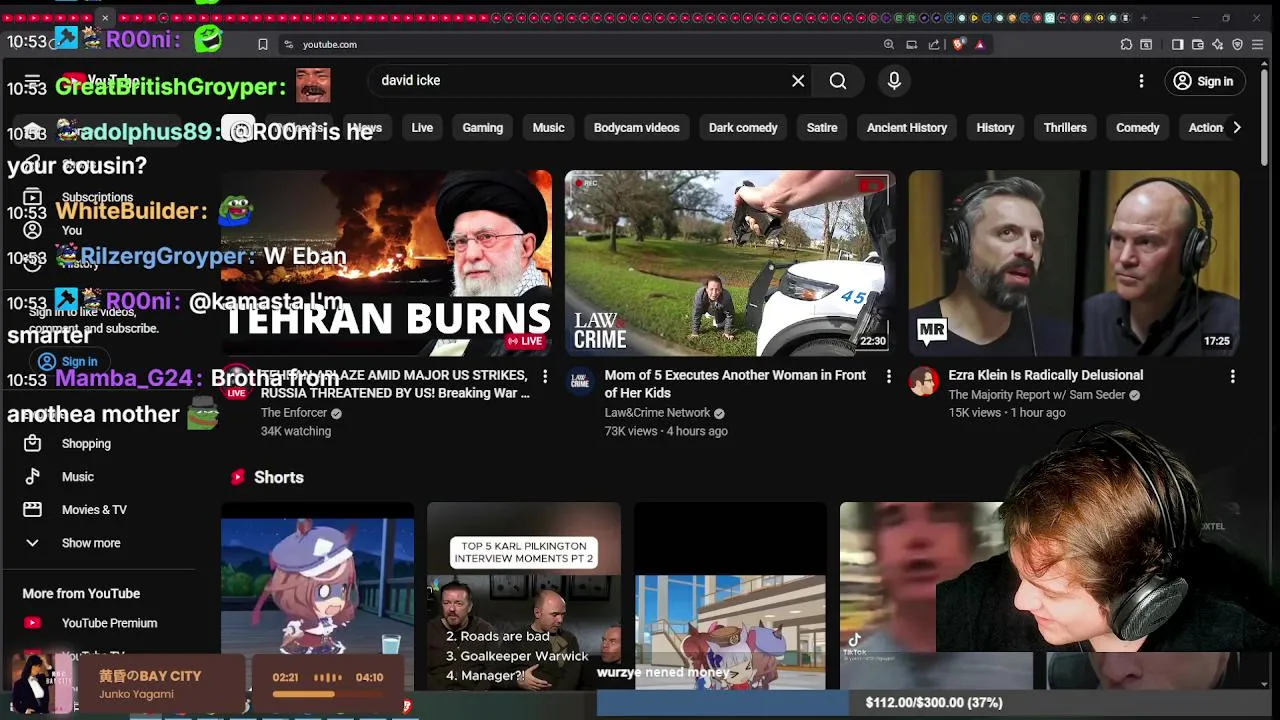Click the Junko Yagami album art
The height and width of the screenshot is (720, 1280).
click(42, 684)
